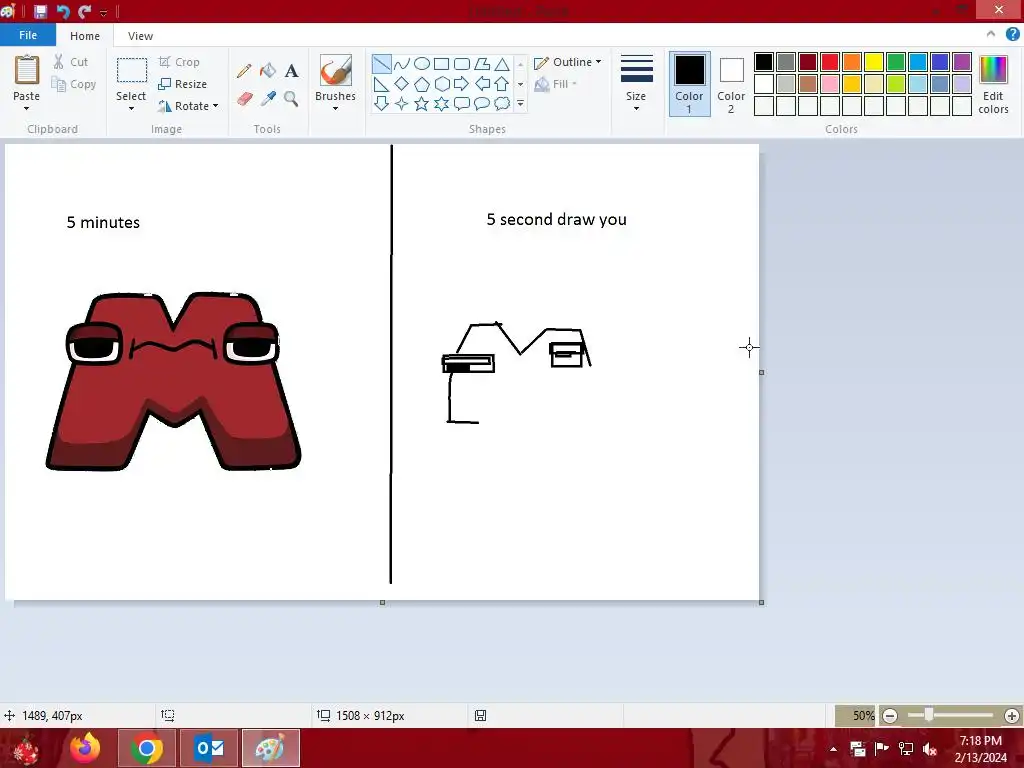
Task: Choose the Down arrow shape
Action: (381, 103)
